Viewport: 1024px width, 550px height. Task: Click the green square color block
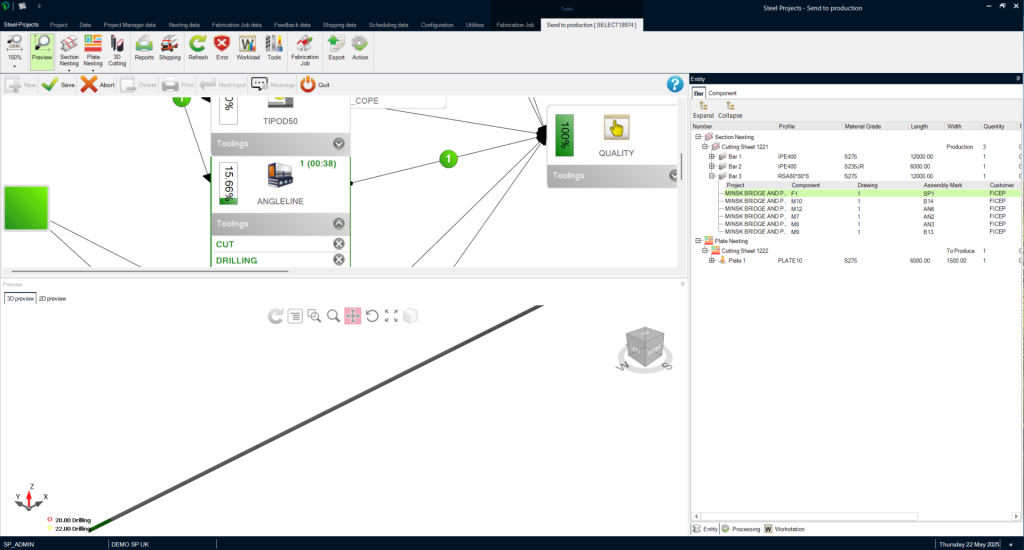click(26, 208)
